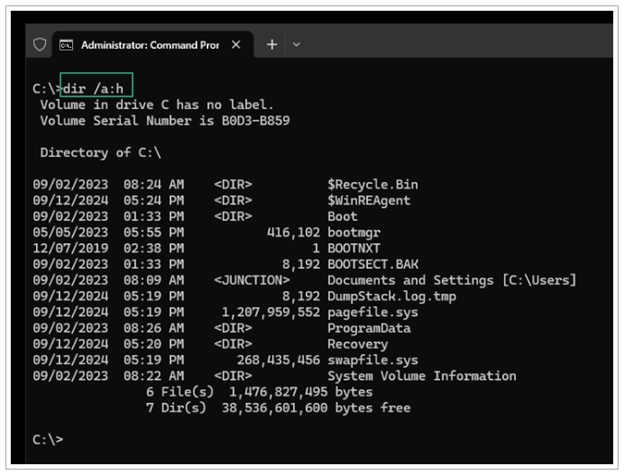Click the bottom C:\> command prompt line

point(48,438)
